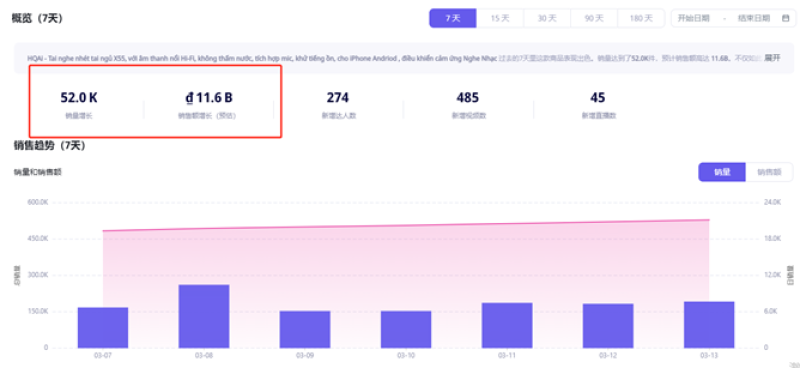Image resolution: width=800 pixels, height=368 pixels.
Task: Choose the 90天 time range tab
Action: (x=594, y=18)
